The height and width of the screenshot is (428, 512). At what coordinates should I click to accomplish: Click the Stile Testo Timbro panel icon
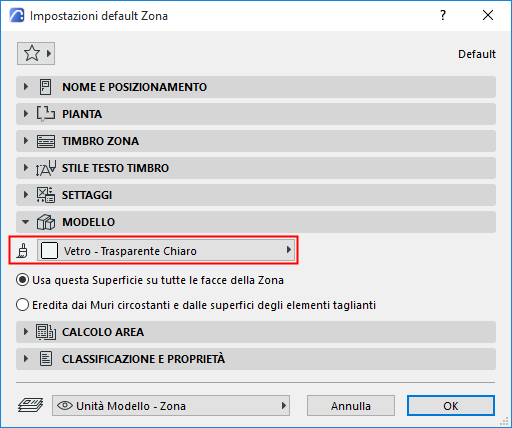(46, 168)
